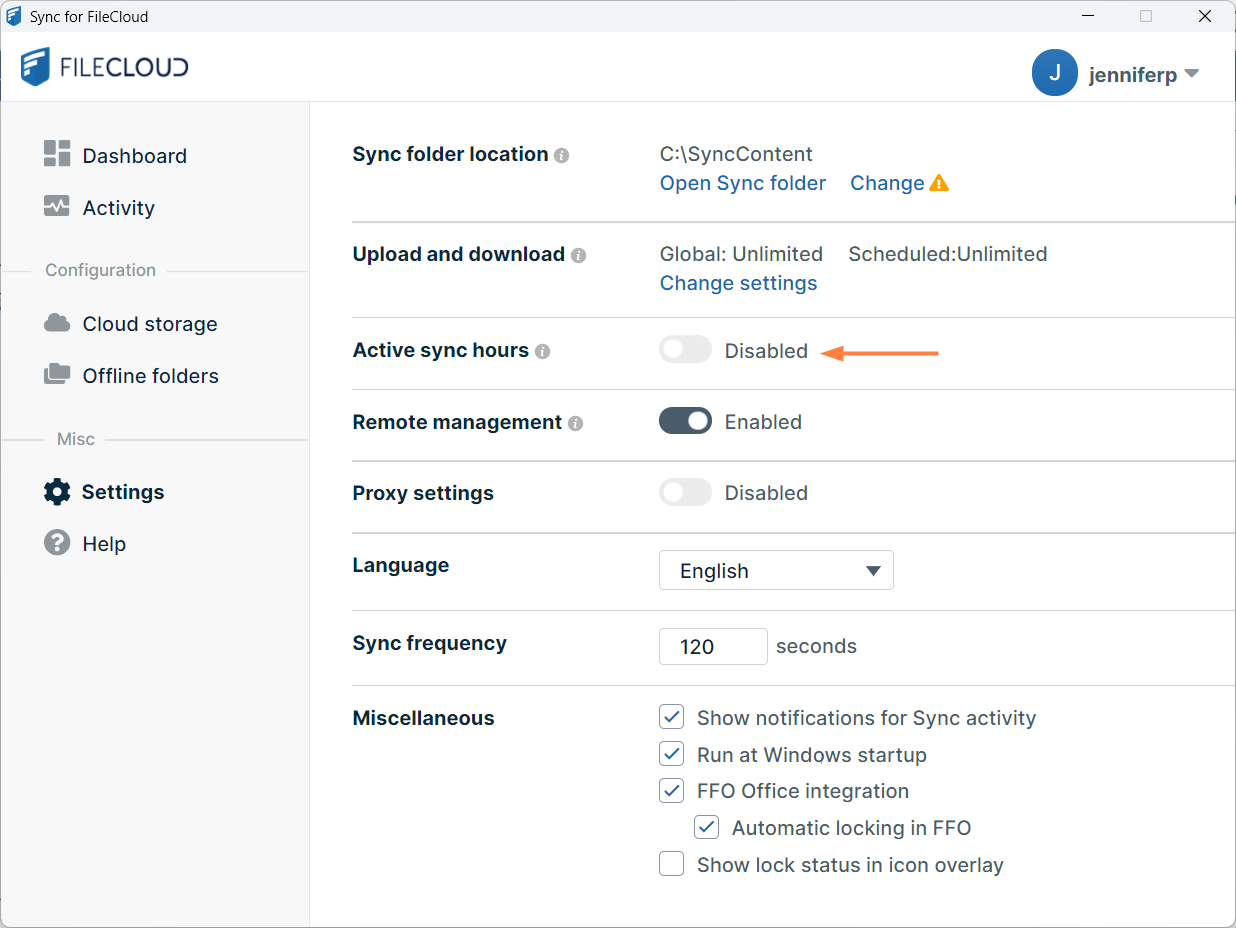The height and width of the screenshot is (928, 1236).
Task: Open the Settings gear icon
Action: (57, 491)
